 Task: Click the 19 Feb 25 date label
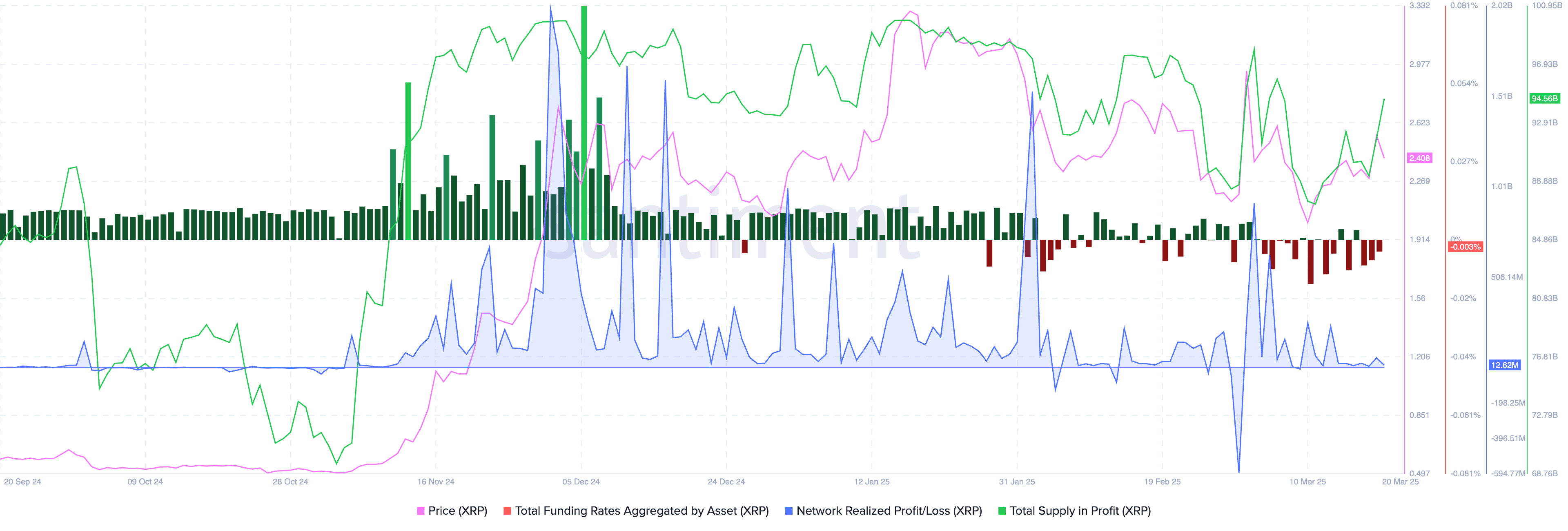[1162, 482]
